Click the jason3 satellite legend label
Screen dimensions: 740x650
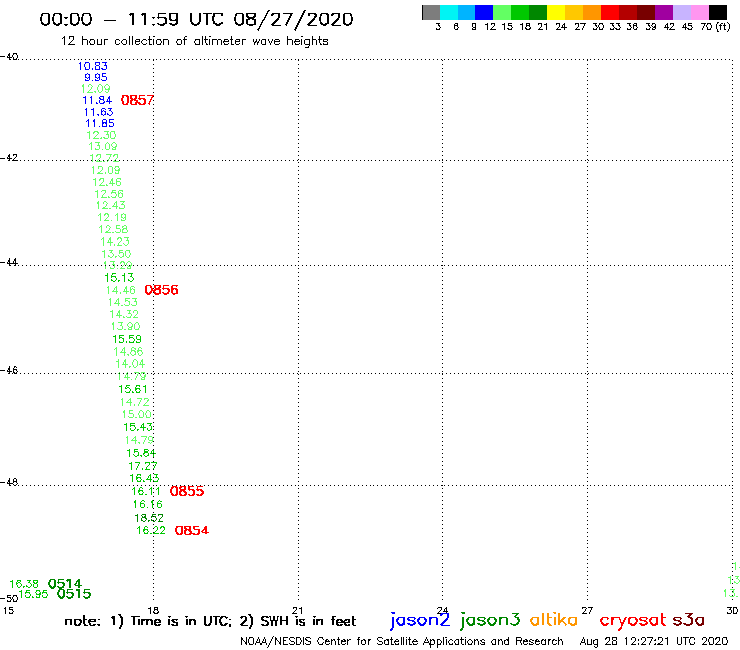pos(490,620)
